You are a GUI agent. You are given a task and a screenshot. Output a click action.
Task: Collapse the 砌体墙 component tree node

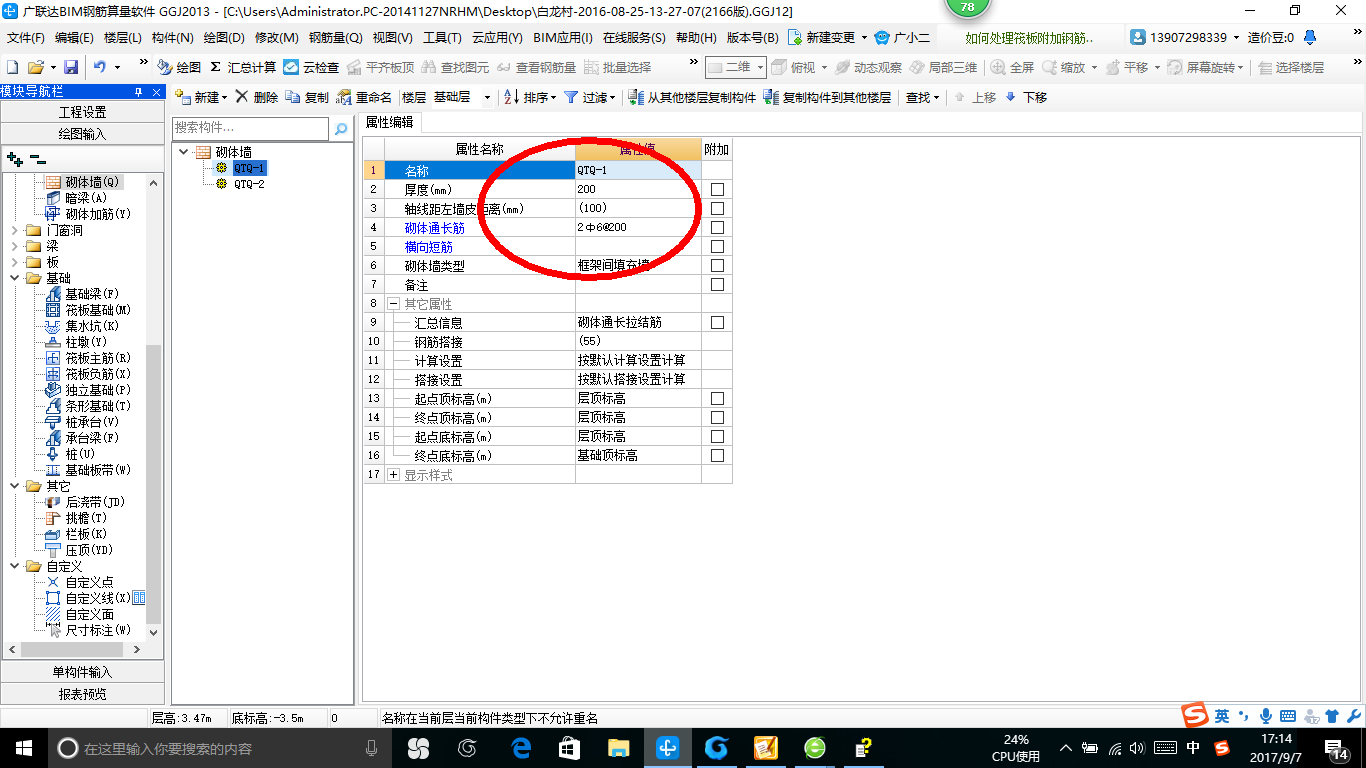pyautogui.click(x=184, y=152)
